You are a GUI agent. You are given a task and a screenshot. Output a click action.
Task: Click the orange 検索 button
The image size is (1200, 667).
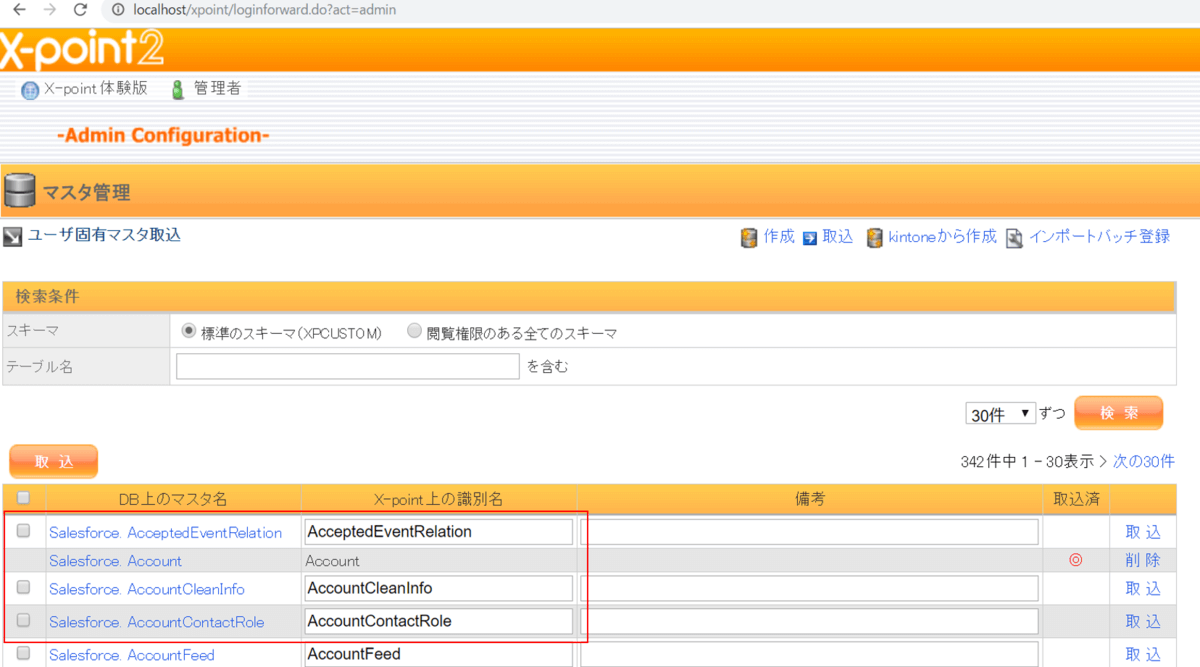coord(1118,413)
